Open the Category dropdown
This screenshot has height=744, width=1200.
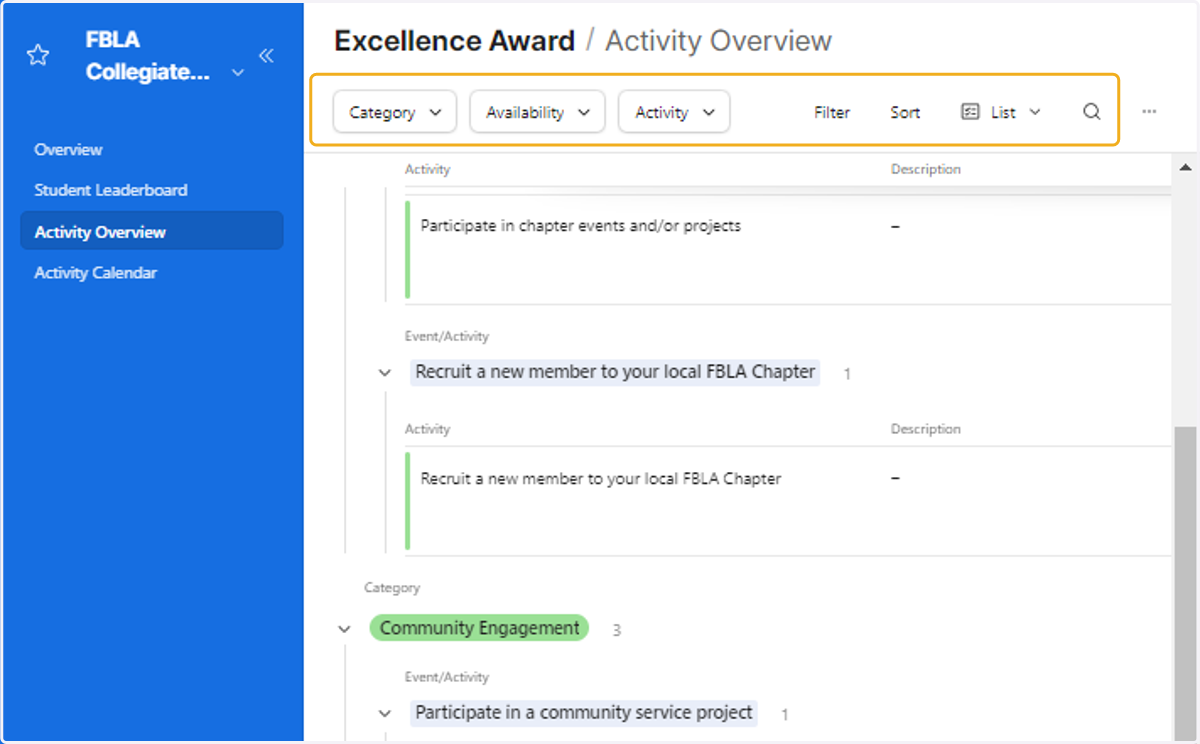(395, 112)
